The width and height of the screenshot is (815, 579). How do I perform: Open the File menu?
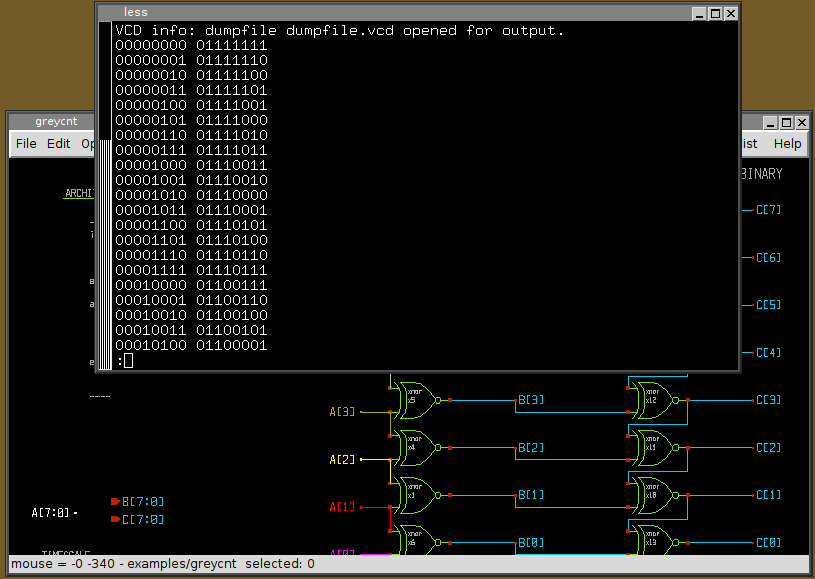click(x=26, y=143)
